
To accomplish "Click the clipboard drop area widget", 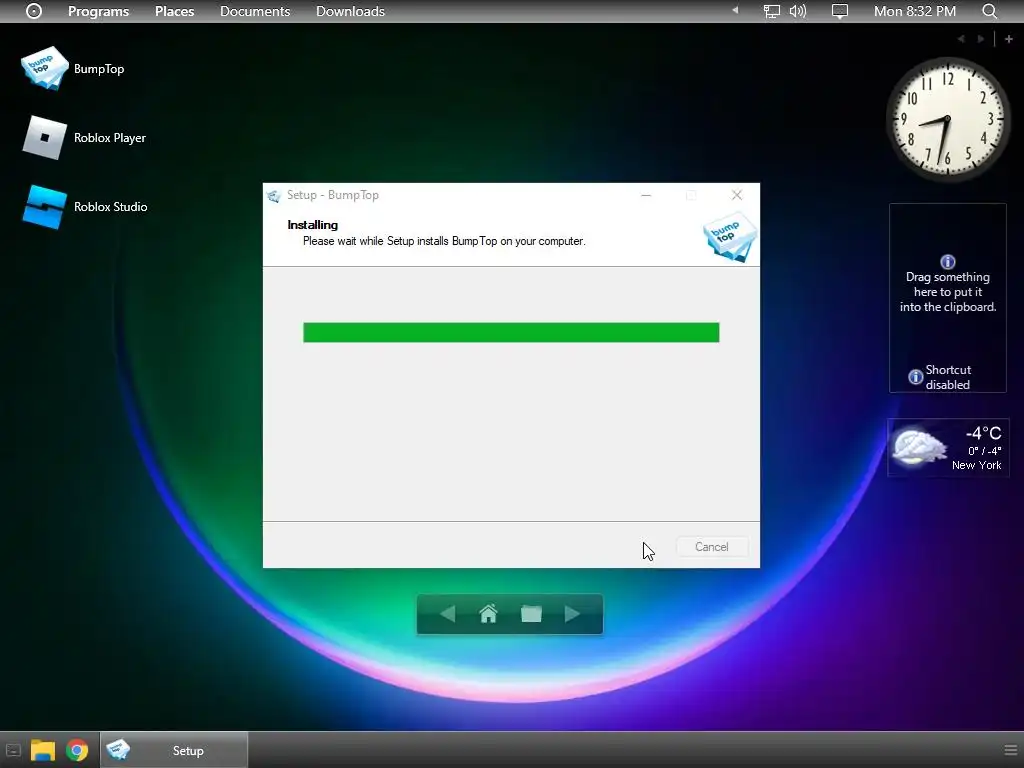I will coord(948,298).
